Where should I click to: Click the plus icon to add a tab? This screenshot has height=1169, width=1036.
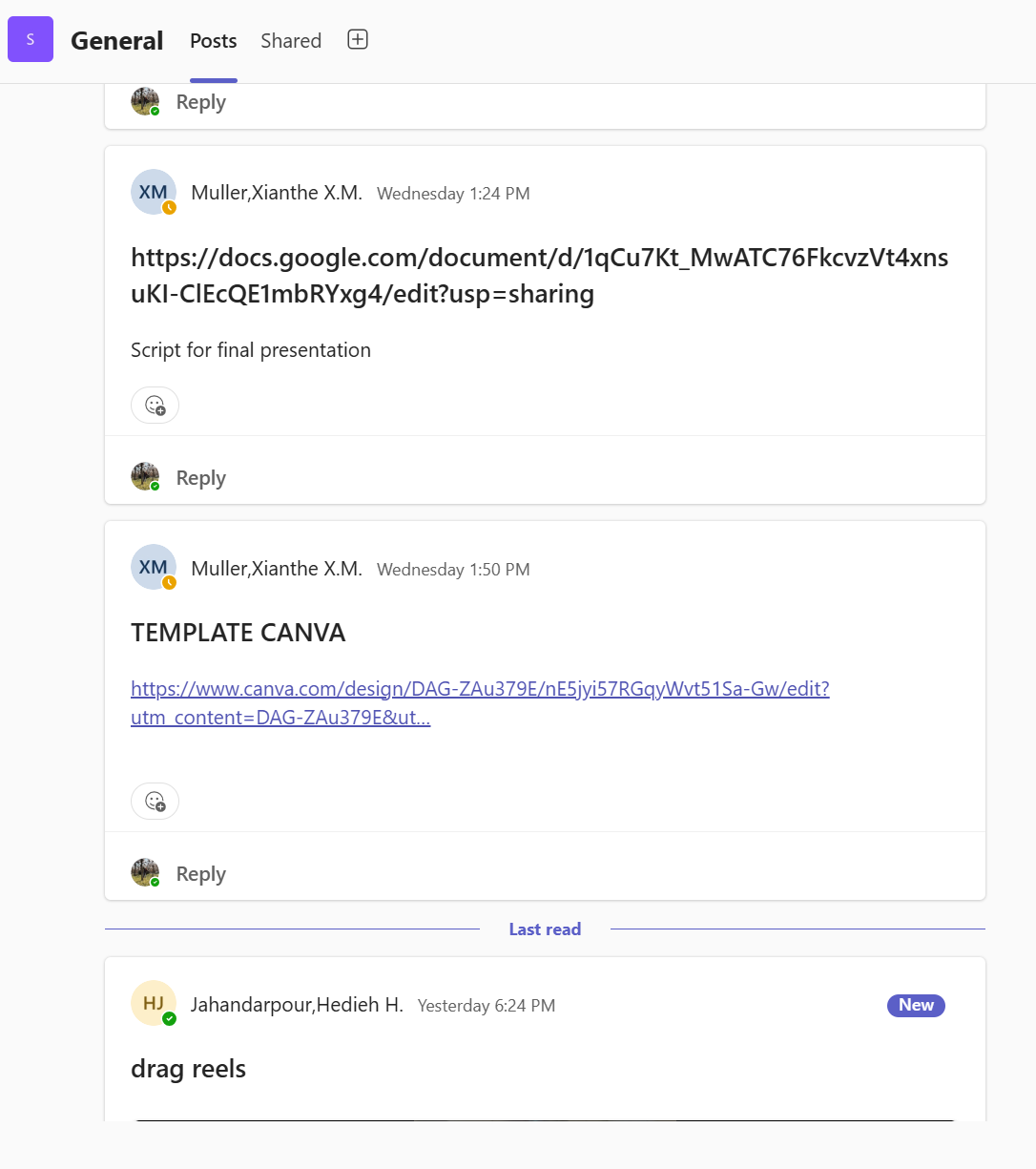tap(357, 39)
